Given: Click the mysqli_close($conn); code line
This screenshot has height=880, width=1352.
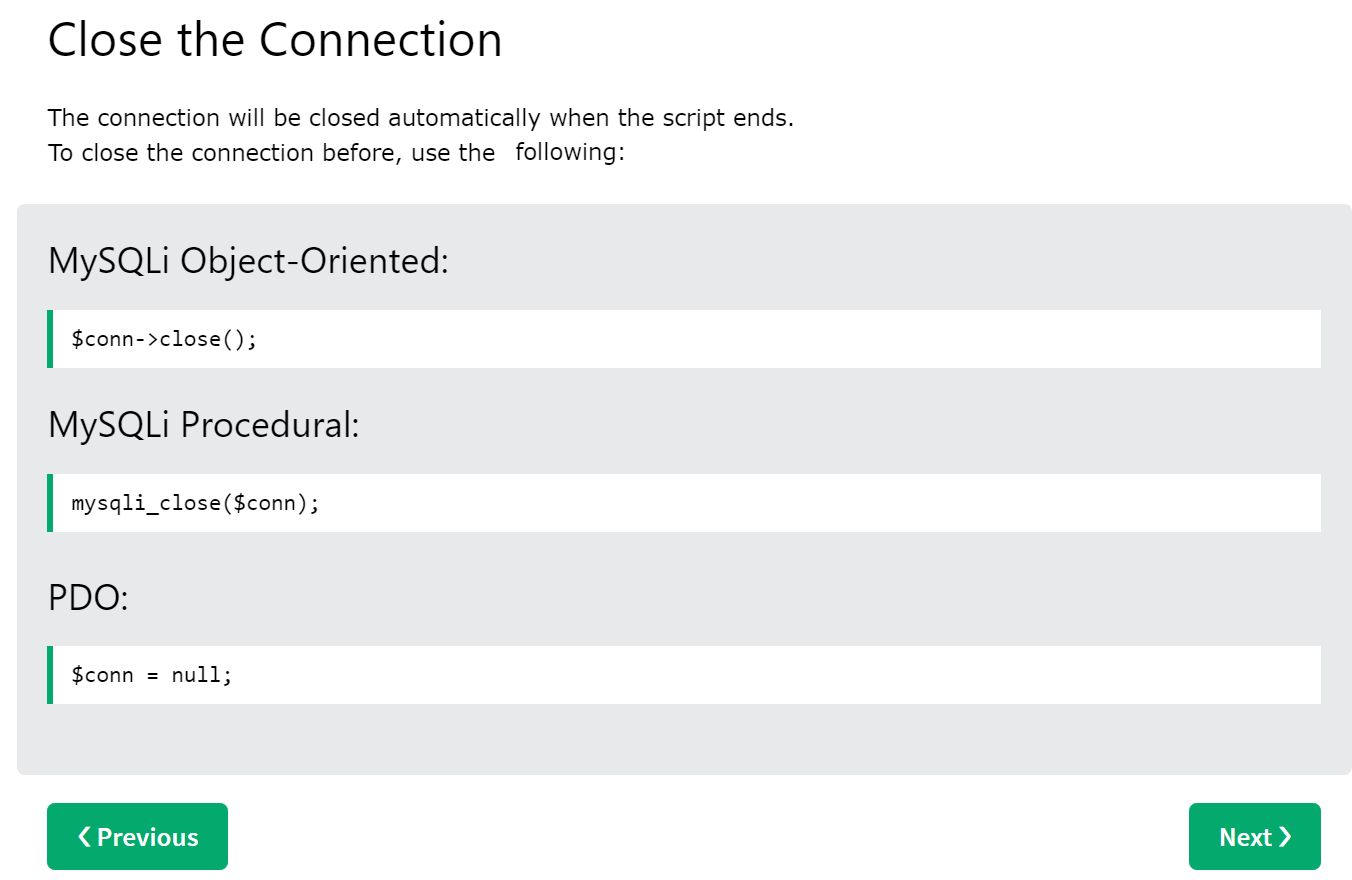Looking at the screenshot, I should coord(195,503).
